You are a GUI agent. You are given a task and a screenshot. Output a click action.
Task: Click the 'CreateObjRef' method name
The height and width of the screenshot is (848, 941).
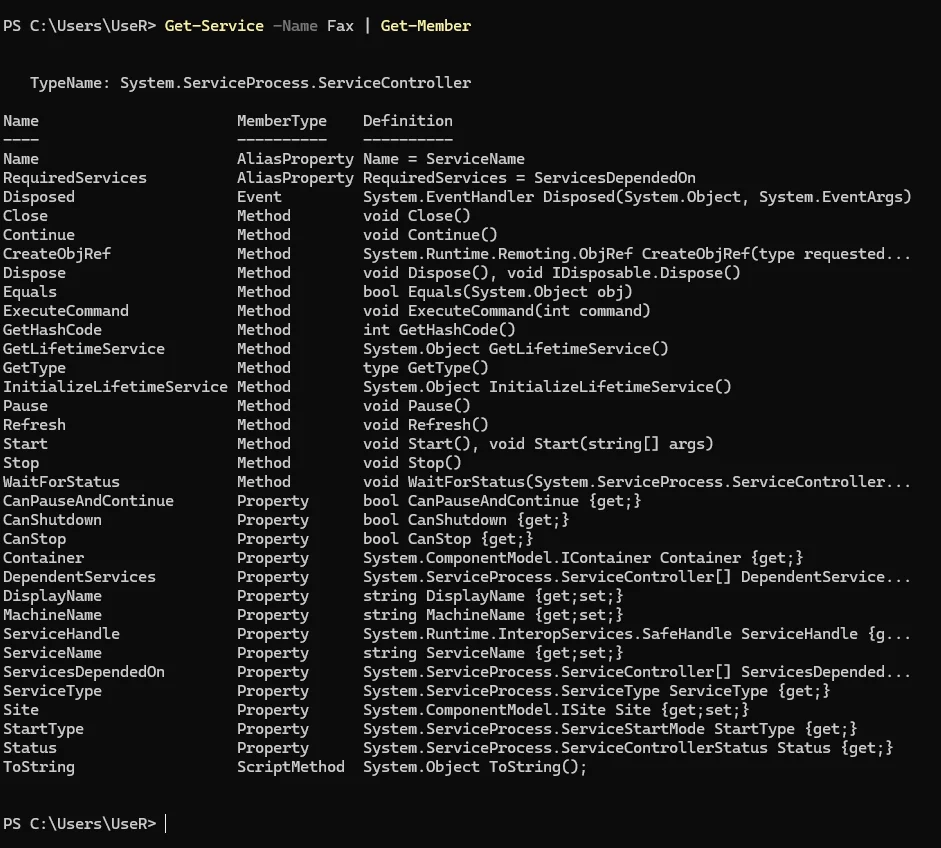(x=57, y=254)
